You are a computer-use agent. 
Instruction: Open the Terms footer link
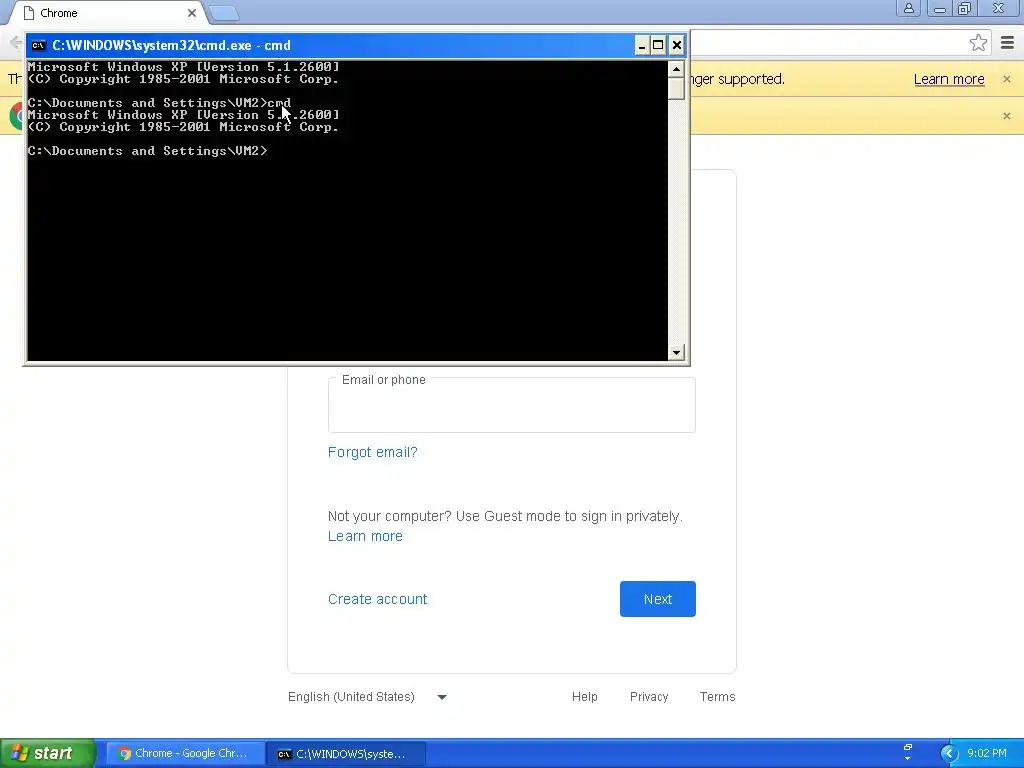pos(717,697)
